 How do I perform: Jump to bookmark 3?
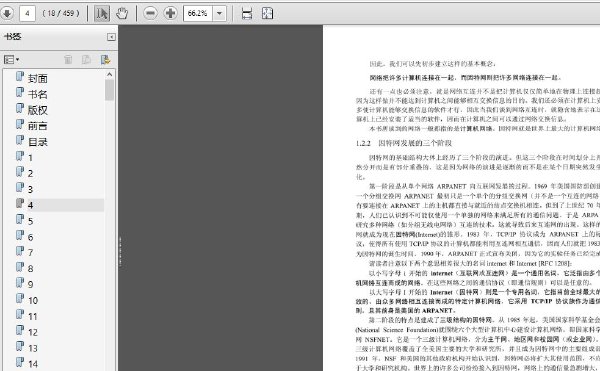30,189
